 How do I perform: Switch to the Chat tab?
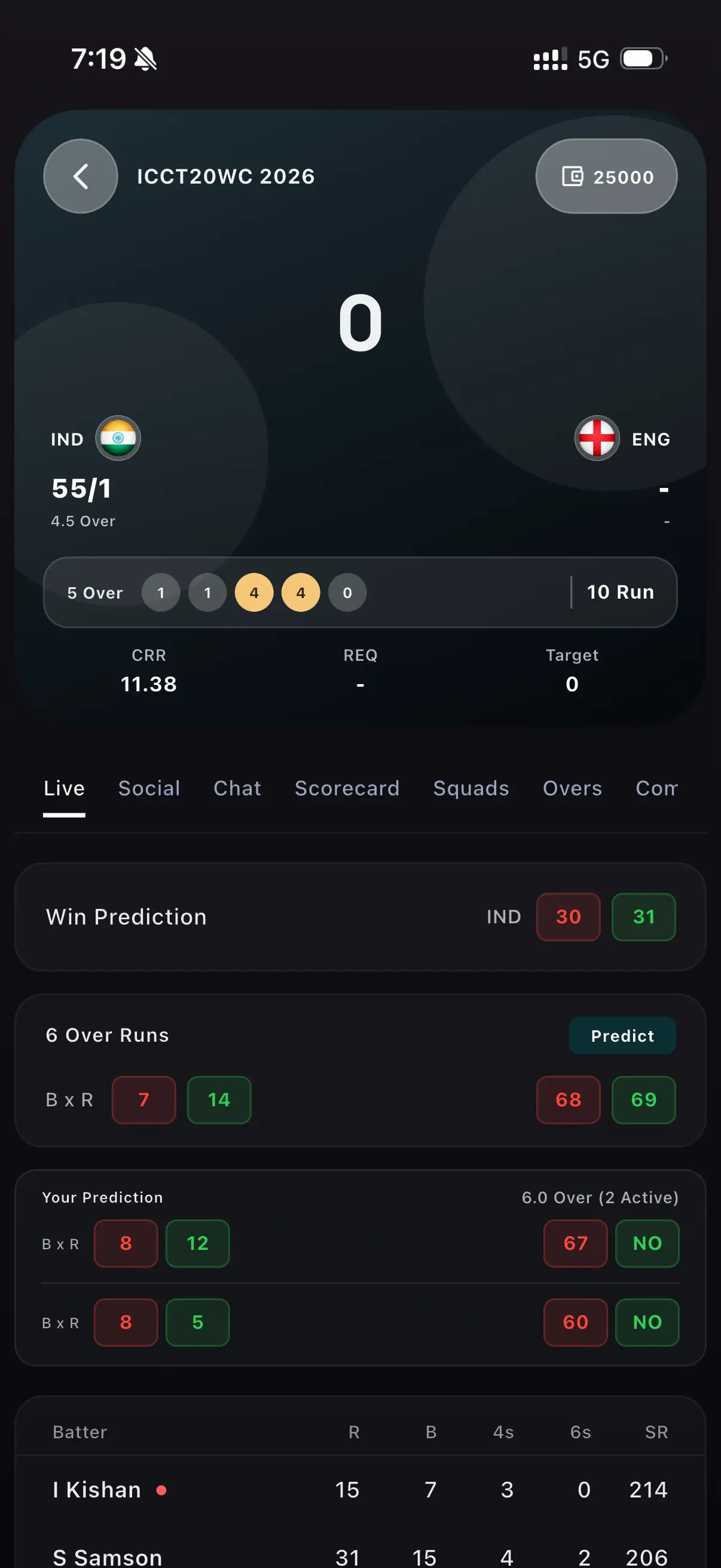pos(237,788)
